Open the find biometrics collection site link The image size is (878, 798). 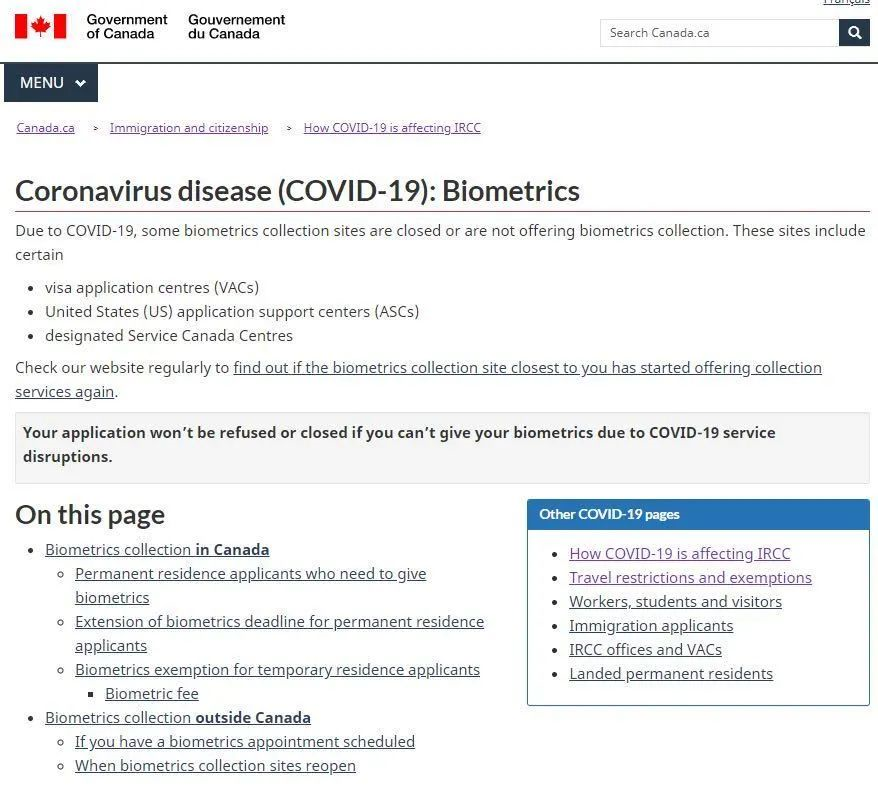coord(527,368)
